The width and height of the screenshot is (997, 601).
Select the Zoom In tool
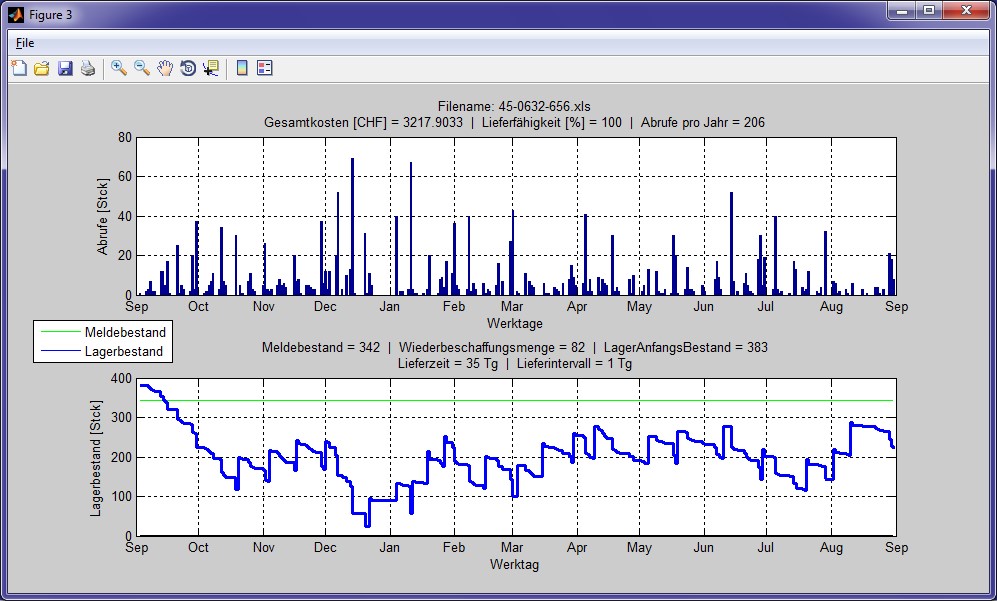118,68
